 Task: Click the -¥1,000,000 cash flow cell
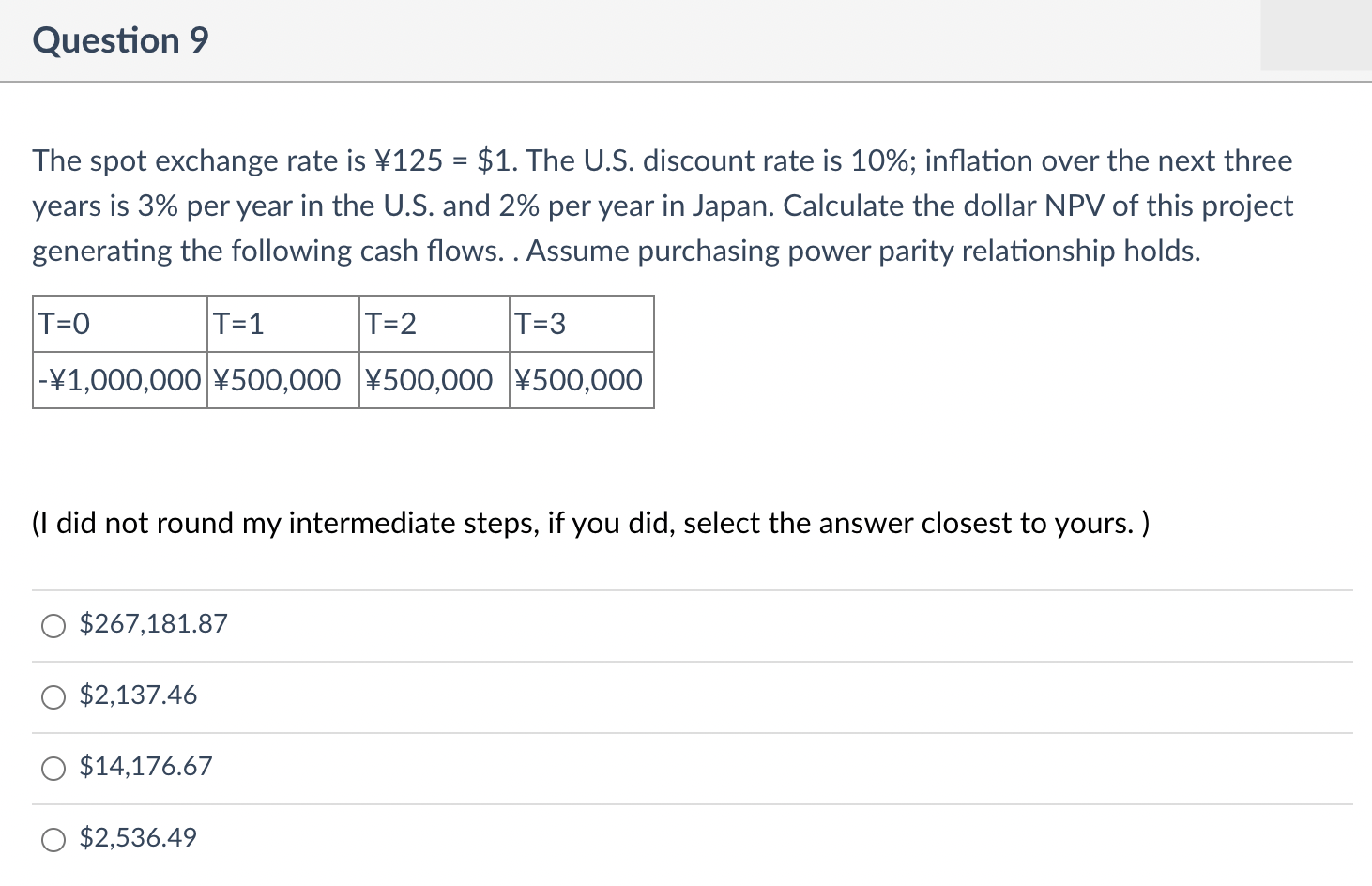119,380
